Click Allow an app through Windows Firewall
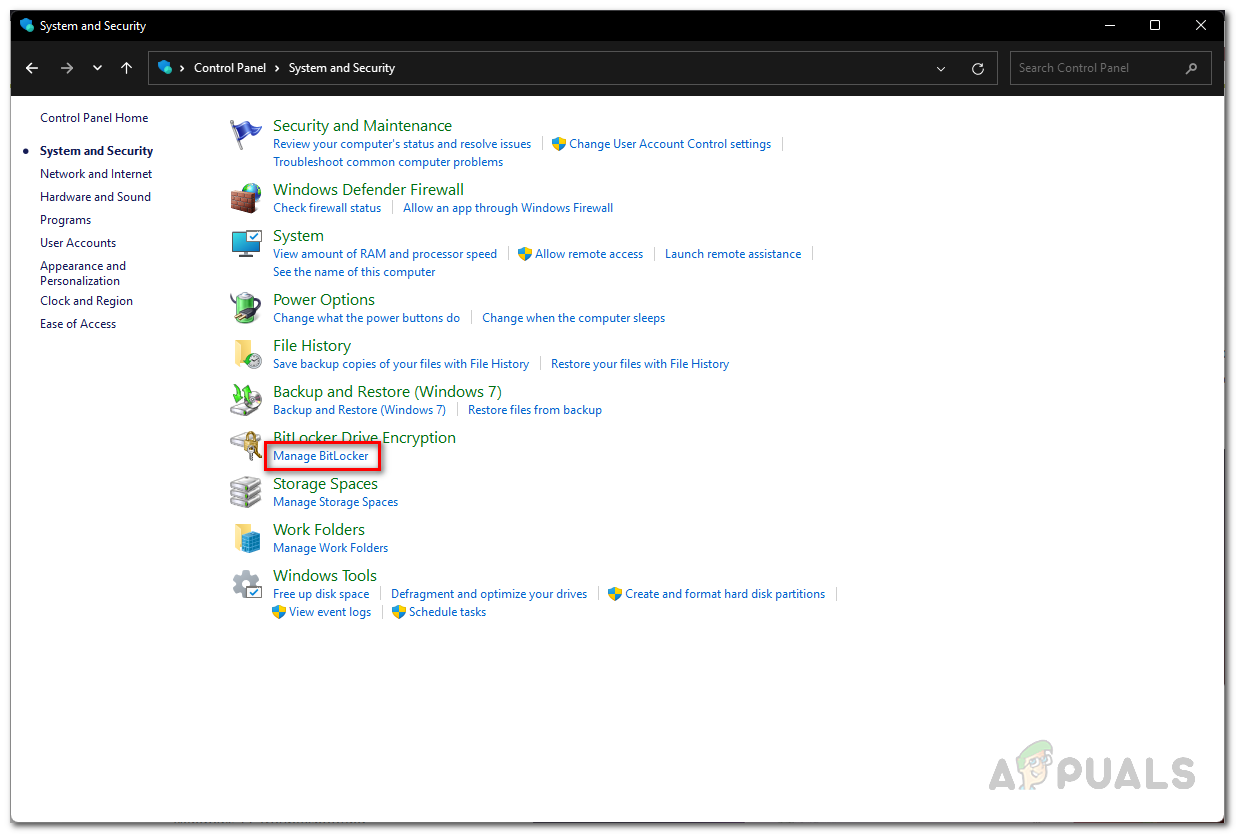The image size is (1236, 834). tap(508, 208)
